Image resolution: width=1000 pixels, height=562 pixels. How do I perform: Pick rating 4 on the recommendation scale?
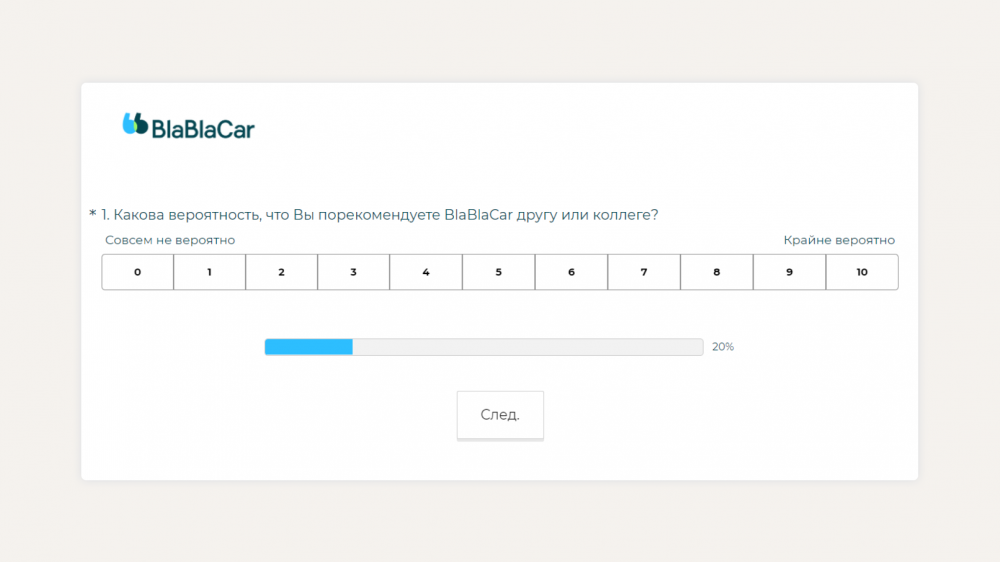(426, 272)
